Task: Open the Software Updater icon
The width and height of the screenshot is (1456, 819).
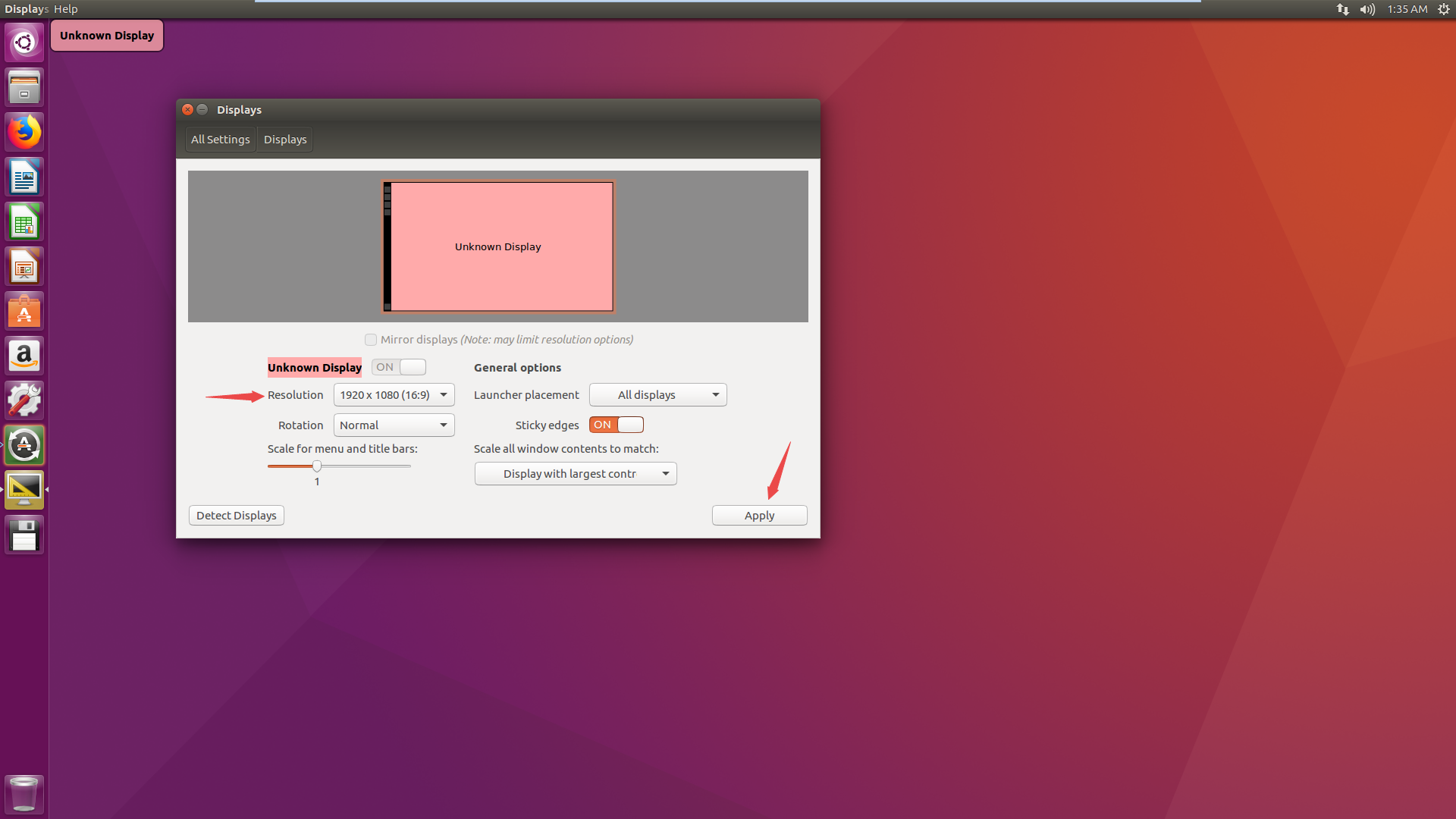Action: click(24, 445)
